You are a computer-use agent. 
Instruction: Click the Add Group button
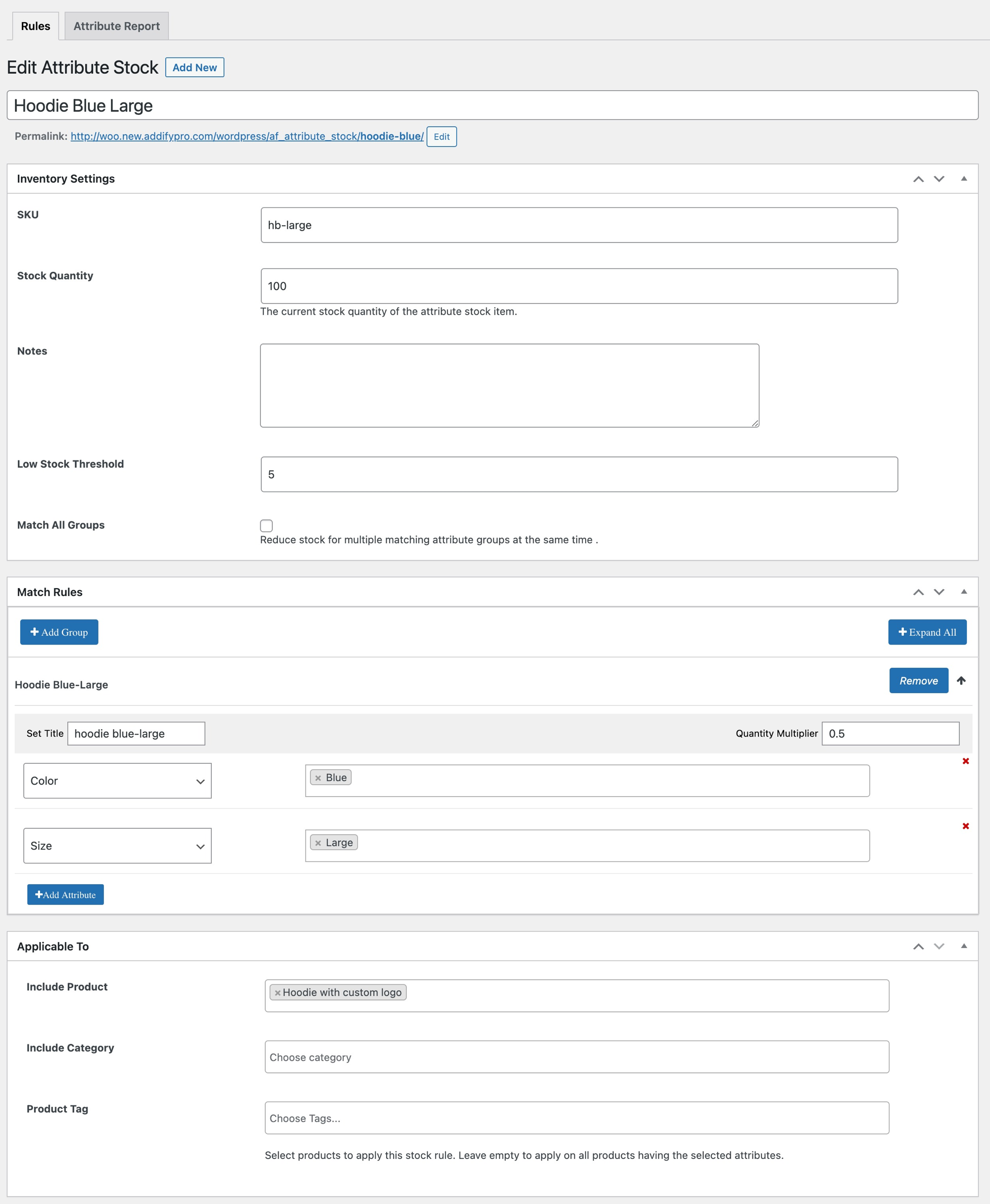pyautogui.click(x=59, y=632)
